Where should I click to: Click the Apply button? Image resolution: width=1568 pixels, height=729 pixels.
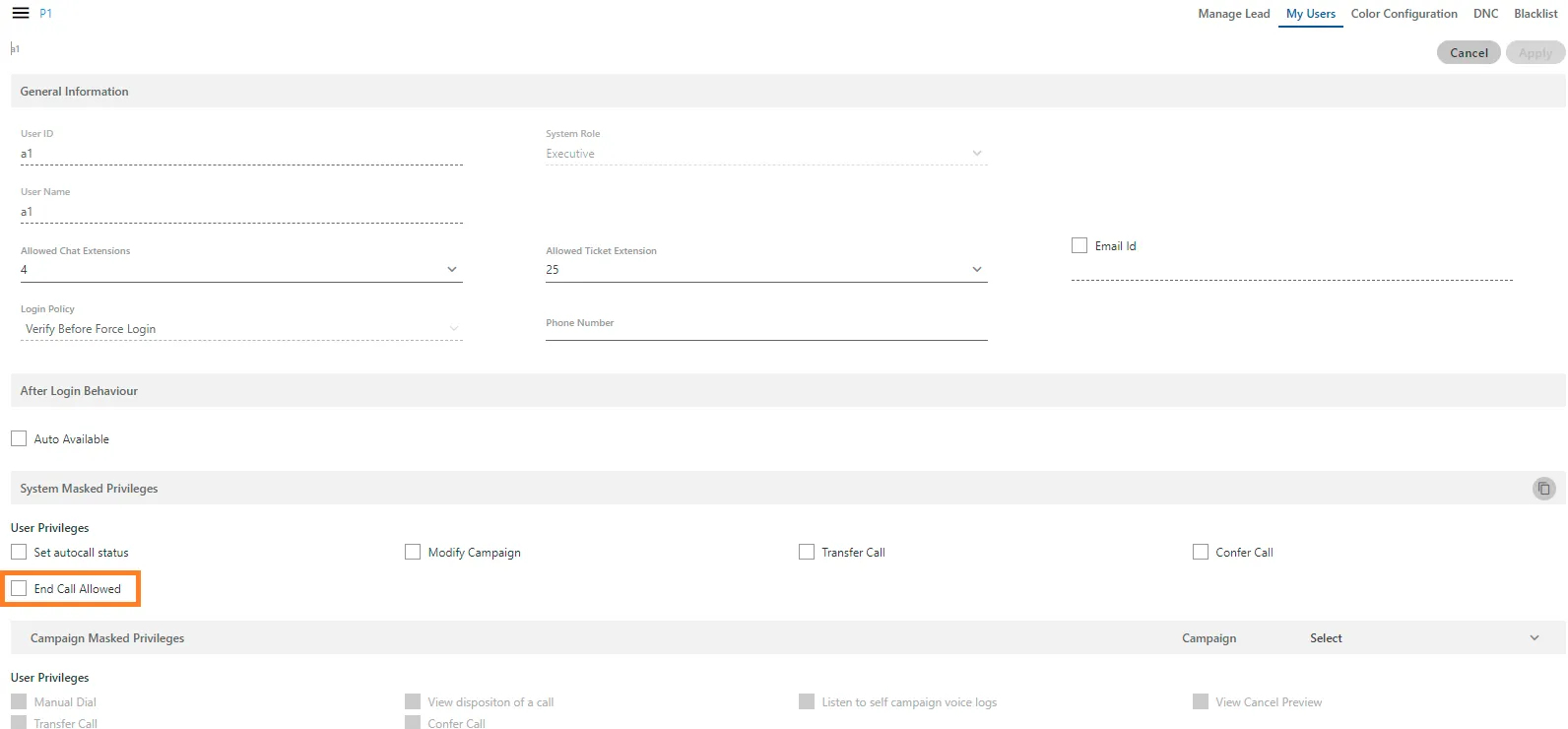1535,53
